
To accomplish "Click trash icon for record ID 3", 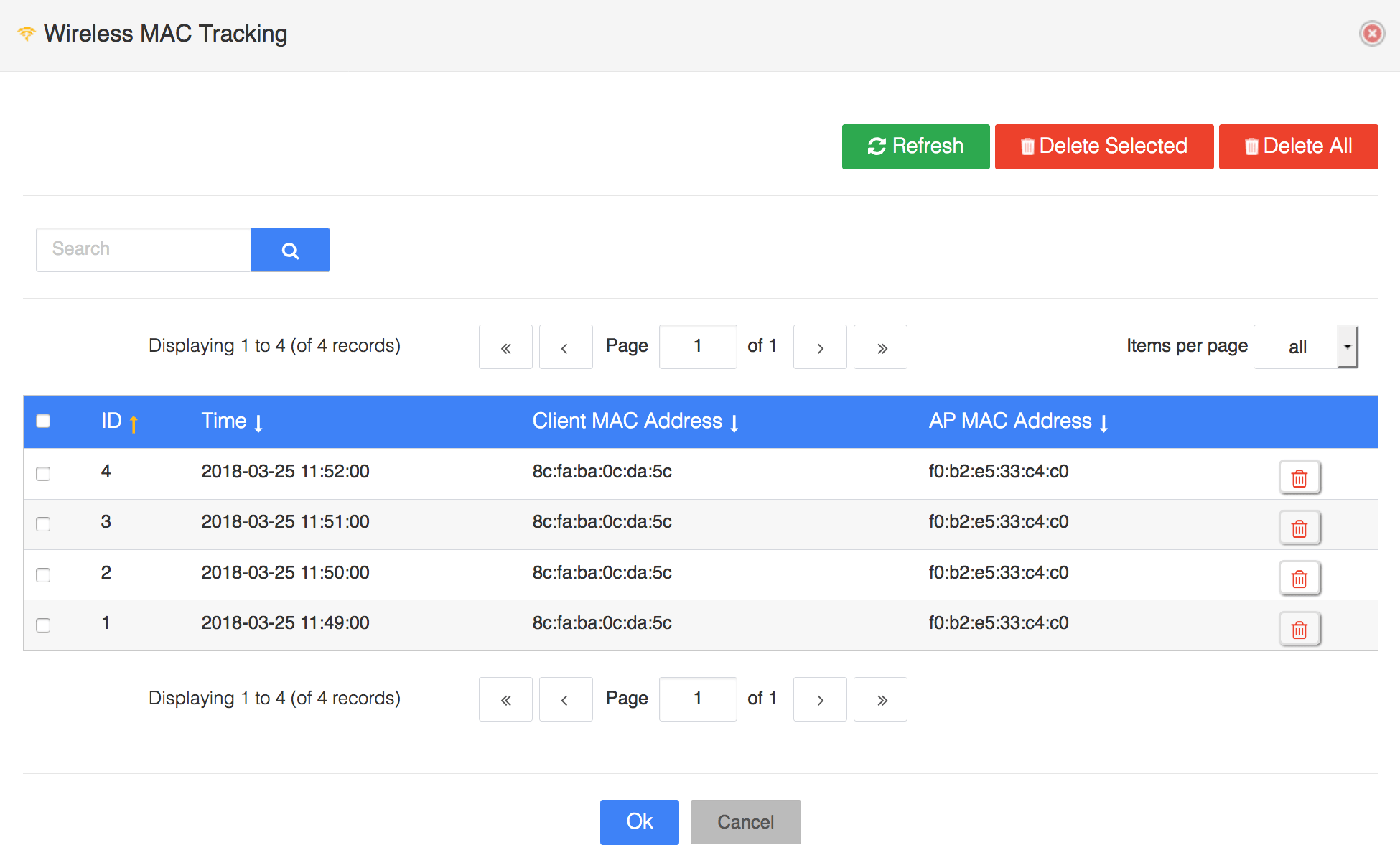I will [1299, 528].
